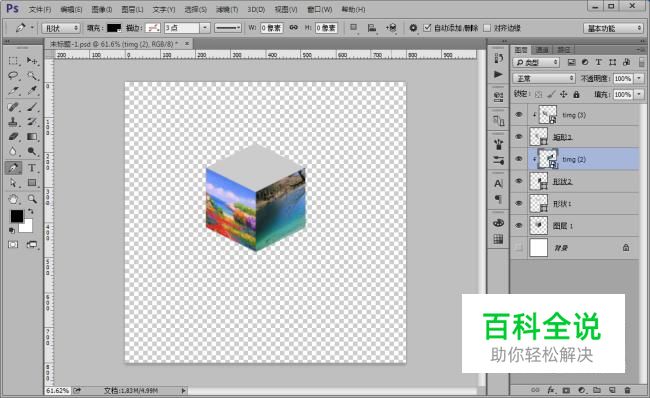Select the Gradient tool
The width and height of the screenshot is (650, 398).
click(32, 137)
